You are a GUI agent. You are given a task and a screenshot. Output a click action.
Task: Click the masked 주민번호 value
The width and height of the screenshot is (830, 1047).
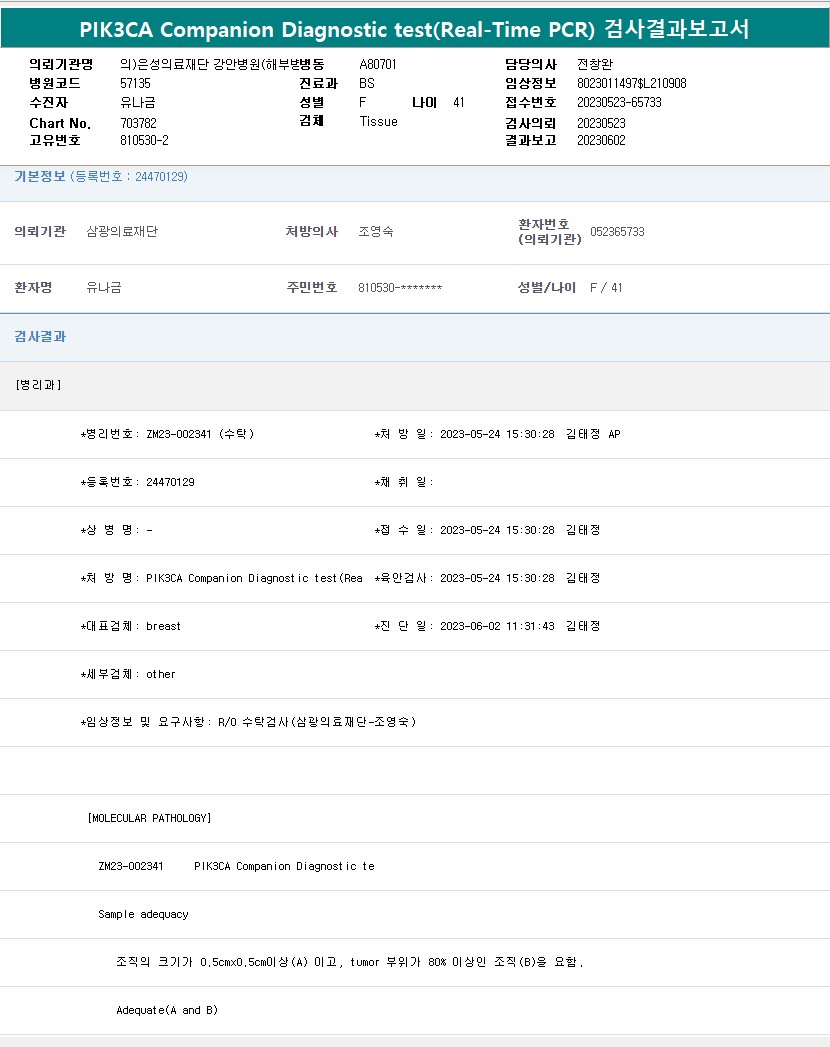click(x=400, y=288)
